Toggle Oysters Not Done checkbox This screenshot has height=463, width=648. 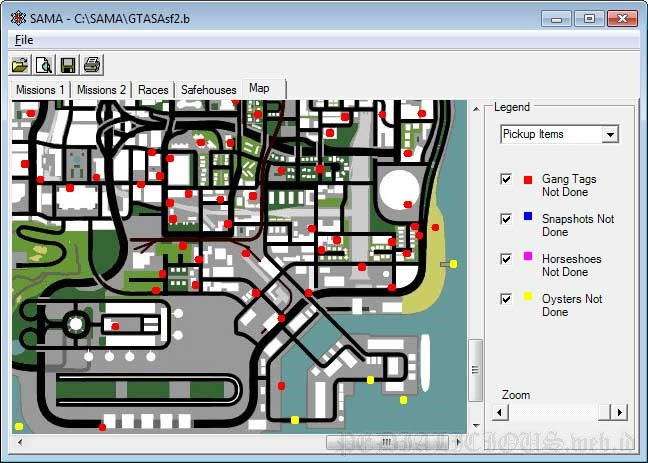click(506, 298)
